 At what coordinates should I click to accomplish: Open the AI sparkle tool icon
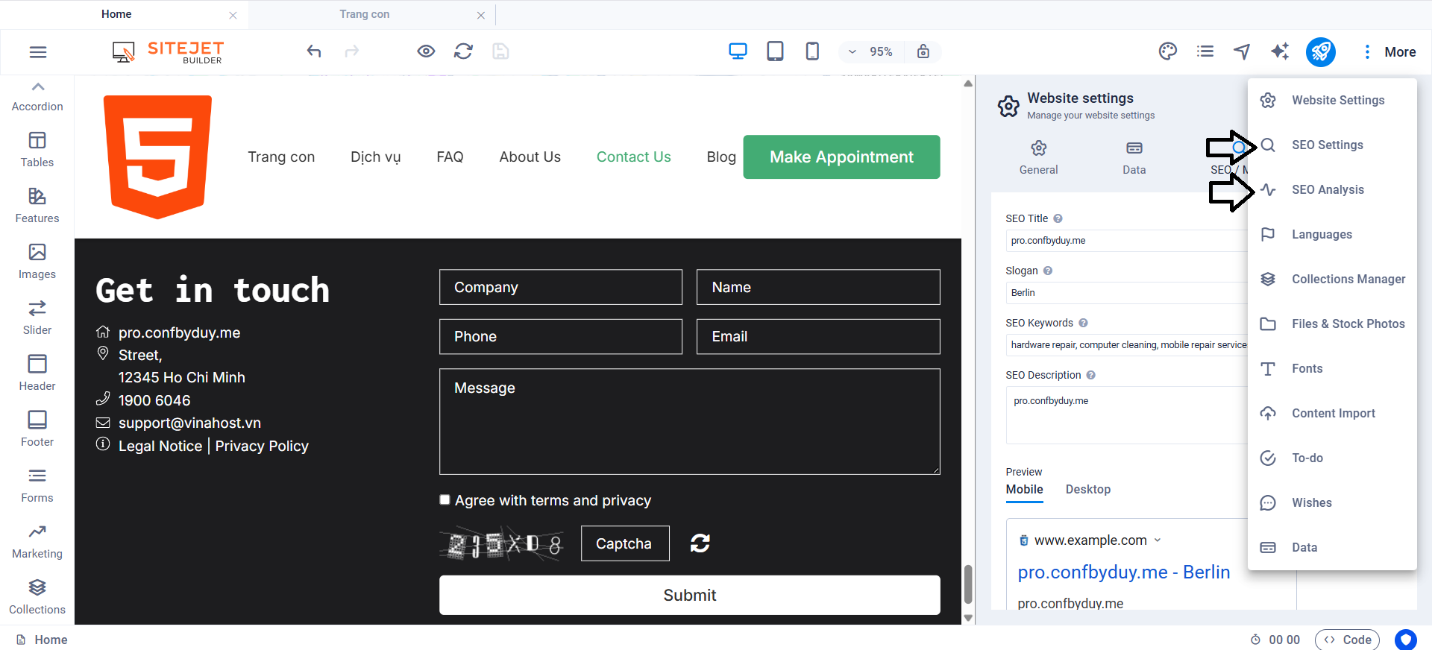pyautogui.click(x=1279, y=52)
